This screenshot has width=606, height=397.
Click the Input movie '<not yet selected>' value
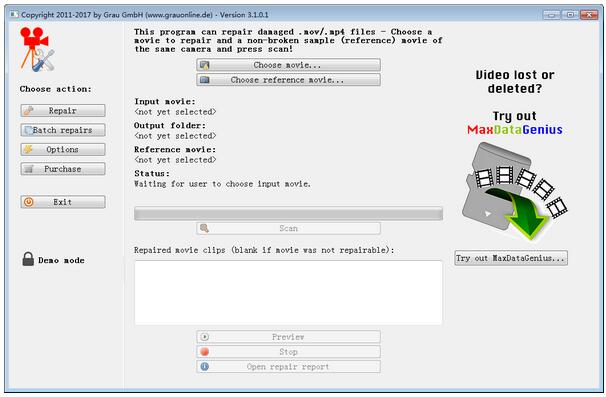[175, 112]
